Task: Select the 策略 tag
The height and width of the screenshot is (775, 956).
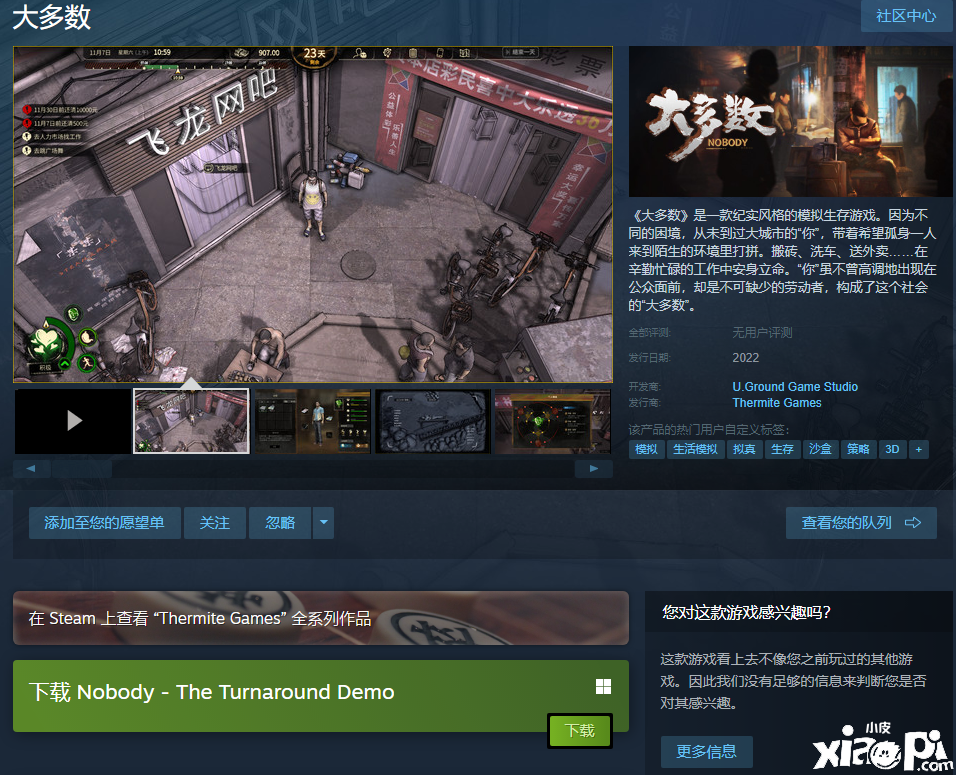Action: coord(858,449)
